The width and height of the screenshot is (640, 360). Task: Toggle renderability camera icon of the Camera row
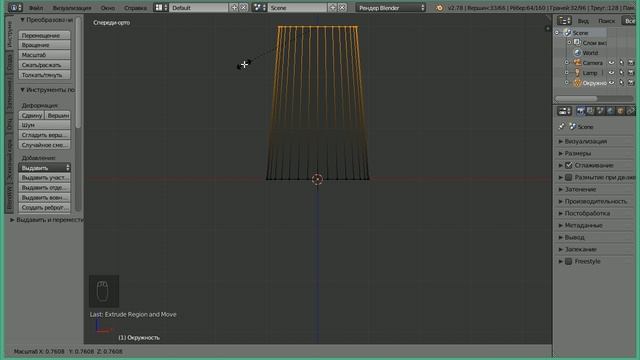click(x=631, y=62)
